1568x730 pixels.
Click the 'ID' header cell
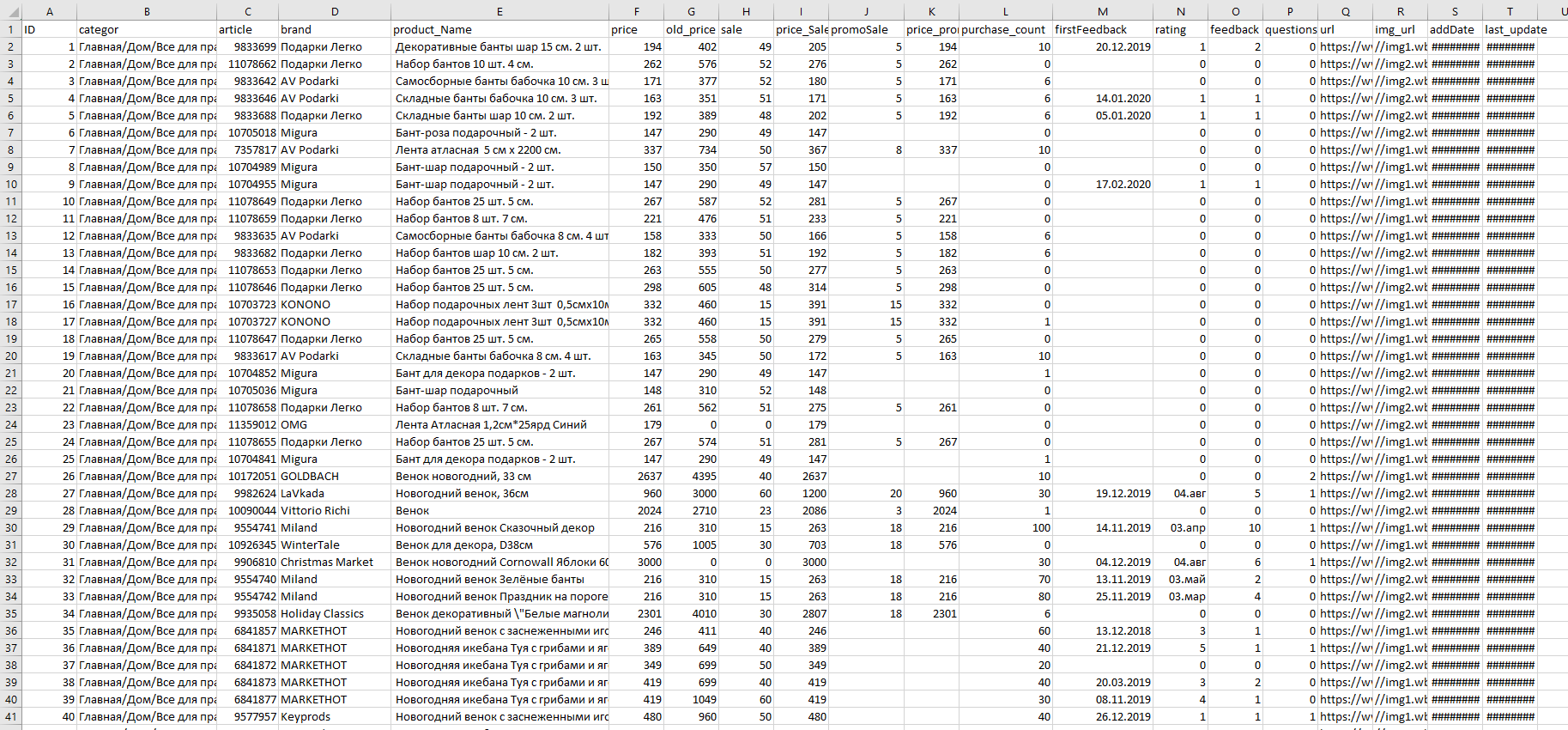pos(49,29)
